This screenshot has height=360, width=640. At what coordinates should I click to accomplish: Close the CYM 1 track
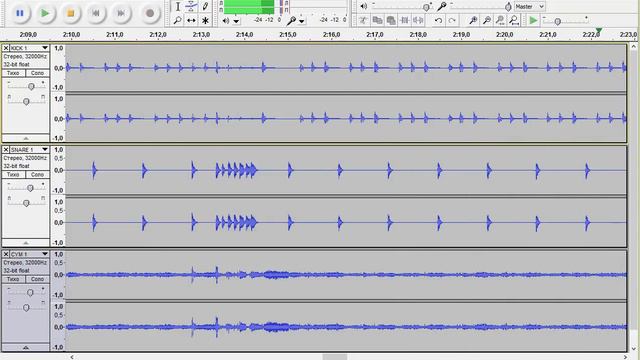[6, 254]
